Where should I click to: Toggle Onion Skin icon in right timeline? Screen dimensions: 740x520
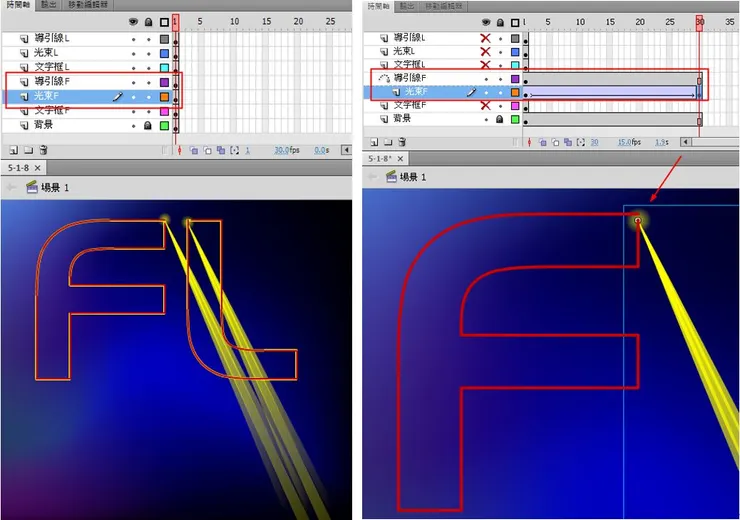click(543, 142)
